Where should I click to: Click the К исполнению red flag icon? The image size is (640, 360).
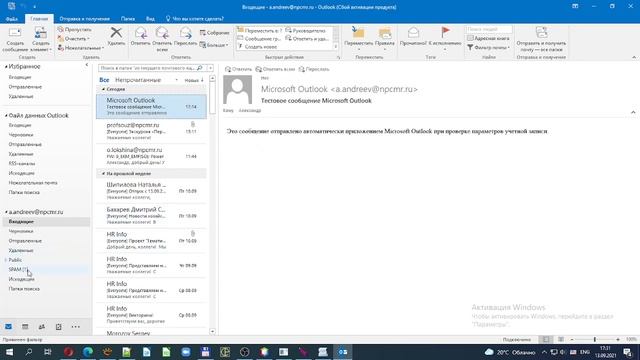445,32
